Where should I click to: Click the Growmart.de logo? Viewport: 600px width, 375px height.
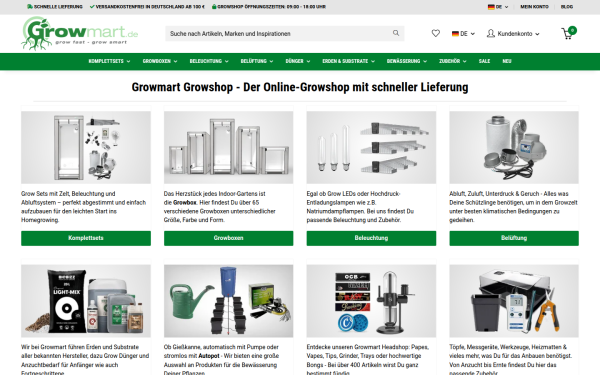(80, 34)
